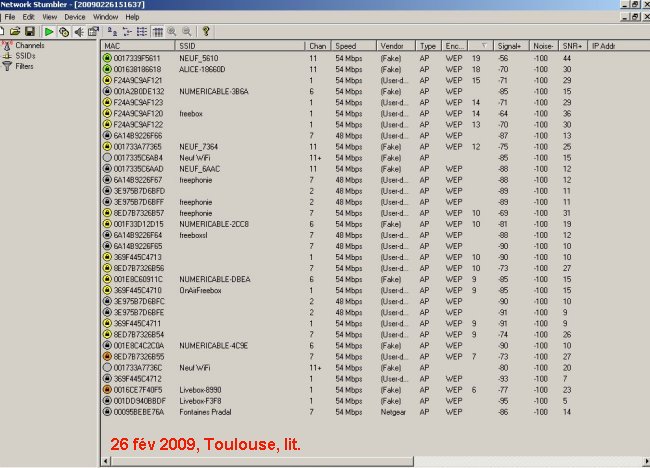This screenshot has width=650, height=468.
Task: Select the ALICE-18660D SSID entry
Action: pos(202,69)
